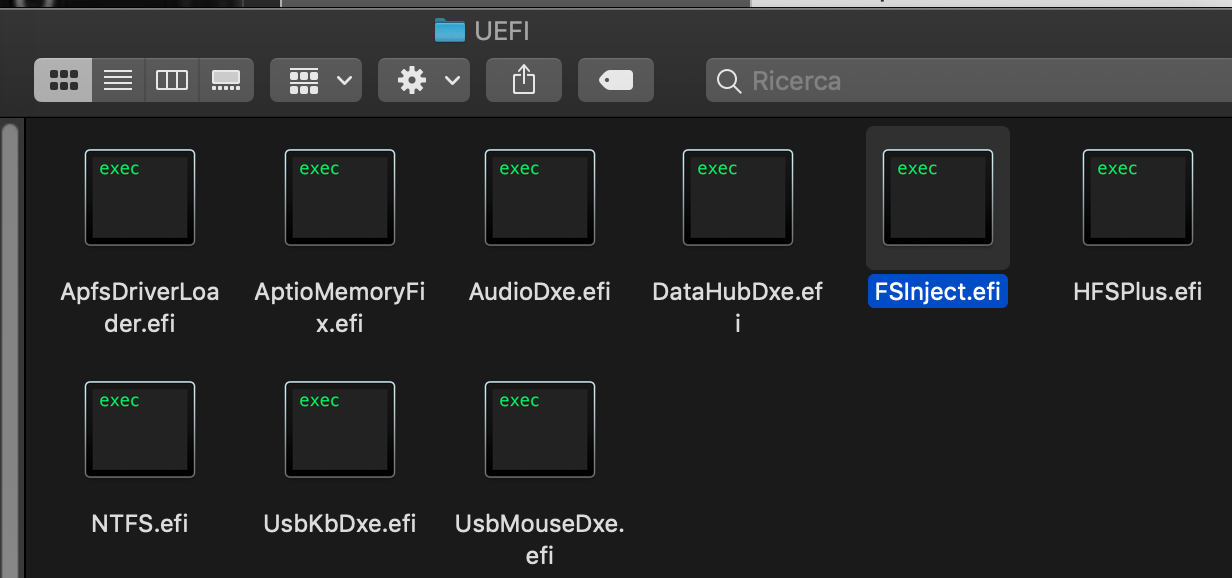Click the FSInject.efi file icon
Viewport: 1232px width, 578px height.
pyautogui.click(x=938, y=198)
